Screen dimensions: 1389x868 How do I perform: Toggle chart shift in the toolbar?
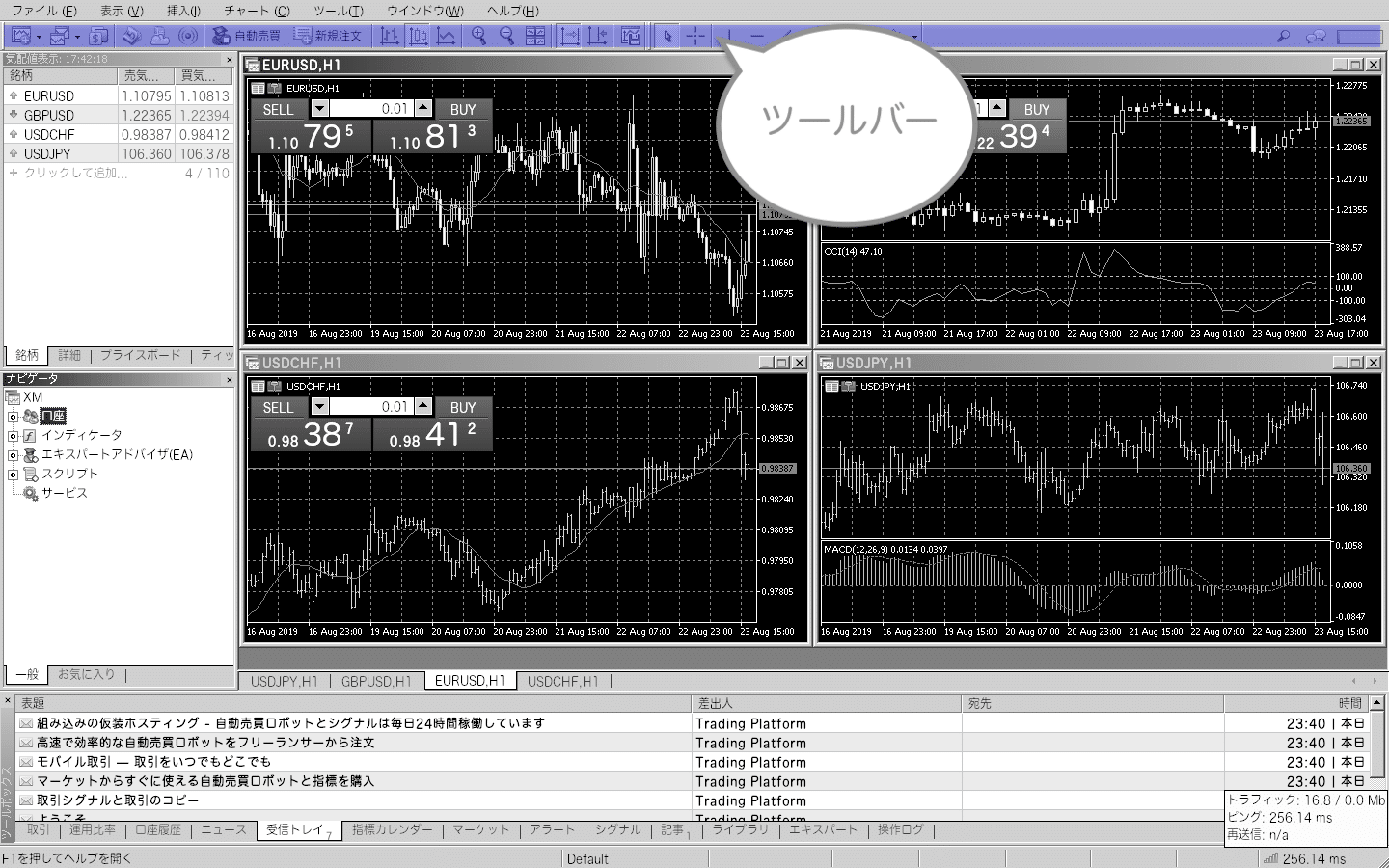[598, 36]
